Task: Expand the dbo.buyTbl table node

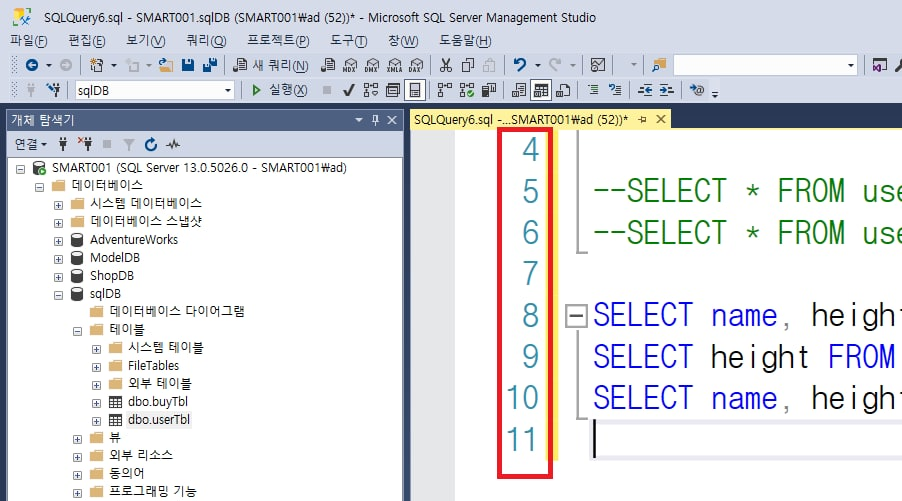Action: click(96, 403)
